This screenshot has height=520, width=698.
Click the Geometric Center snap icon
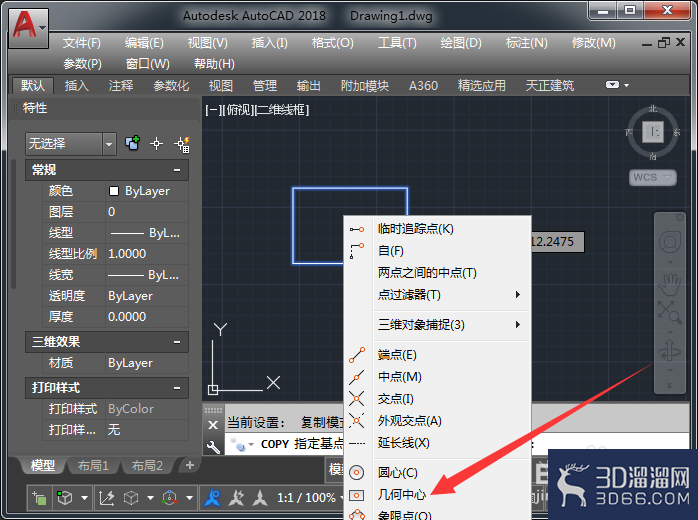point(357,495)
